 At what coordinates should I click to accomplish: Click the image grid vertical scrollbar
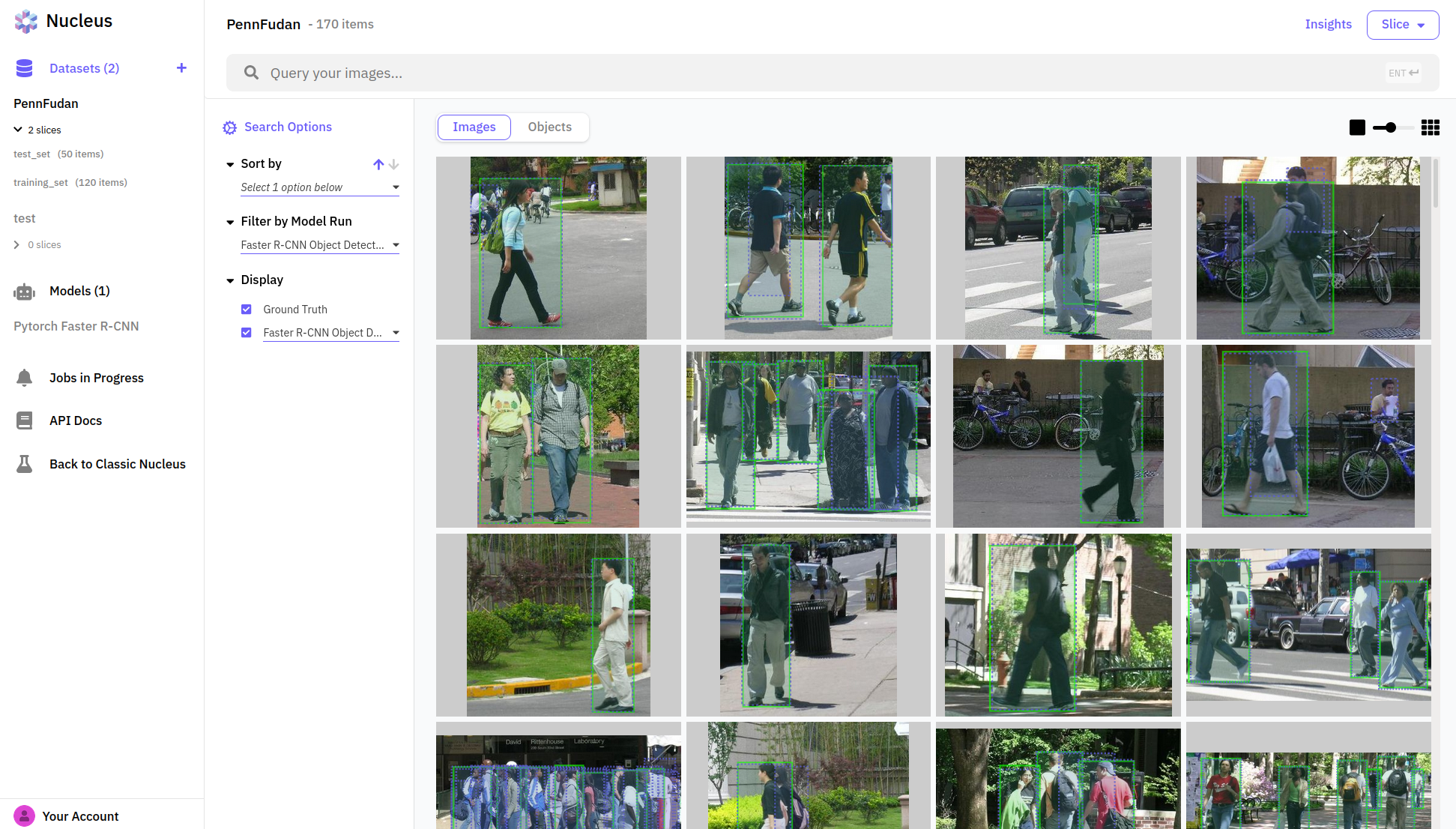pos(1435,182)
